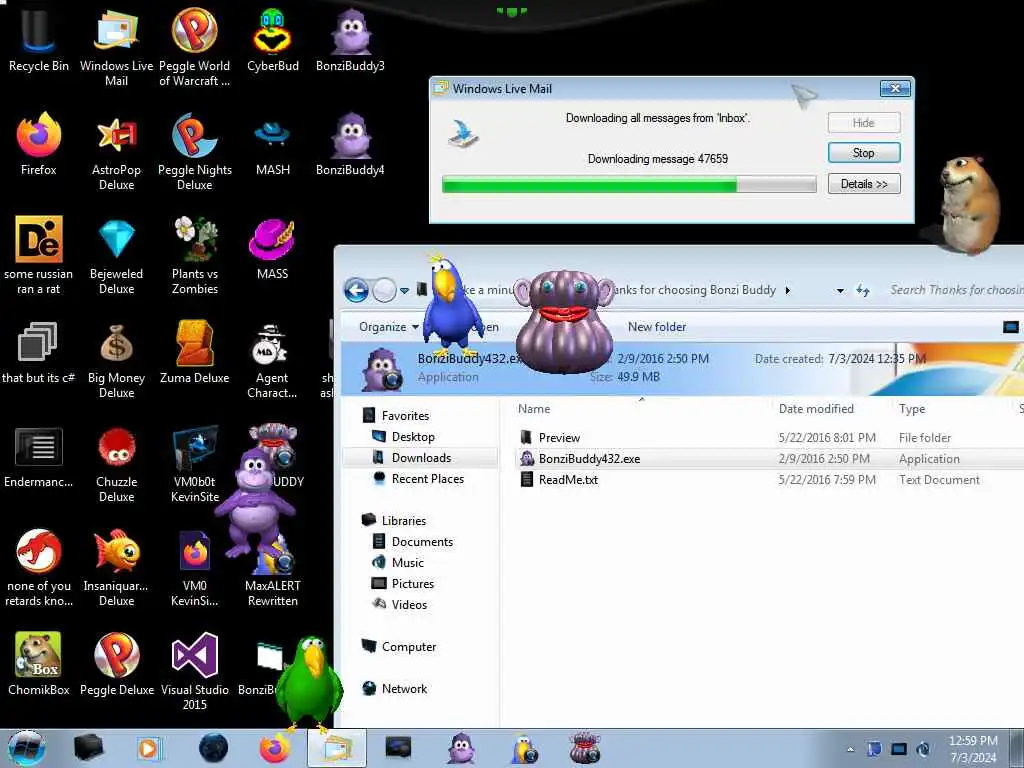The image size is (1024, 768).
Task: Select 'none of you' red dragon icon
Action: [39, 566]
